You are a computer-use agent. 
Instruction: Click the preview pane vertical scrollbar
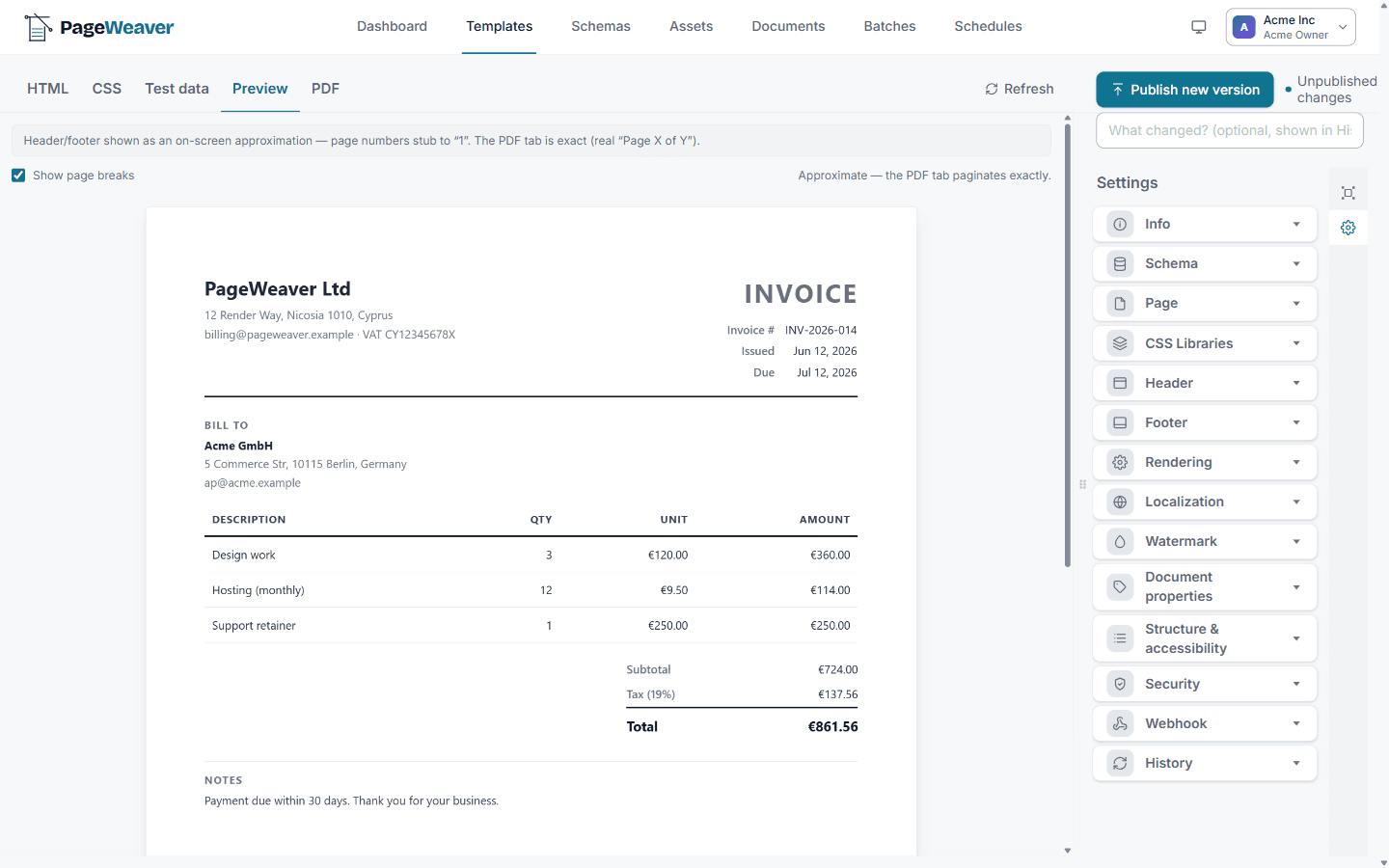click(1068, 345)
